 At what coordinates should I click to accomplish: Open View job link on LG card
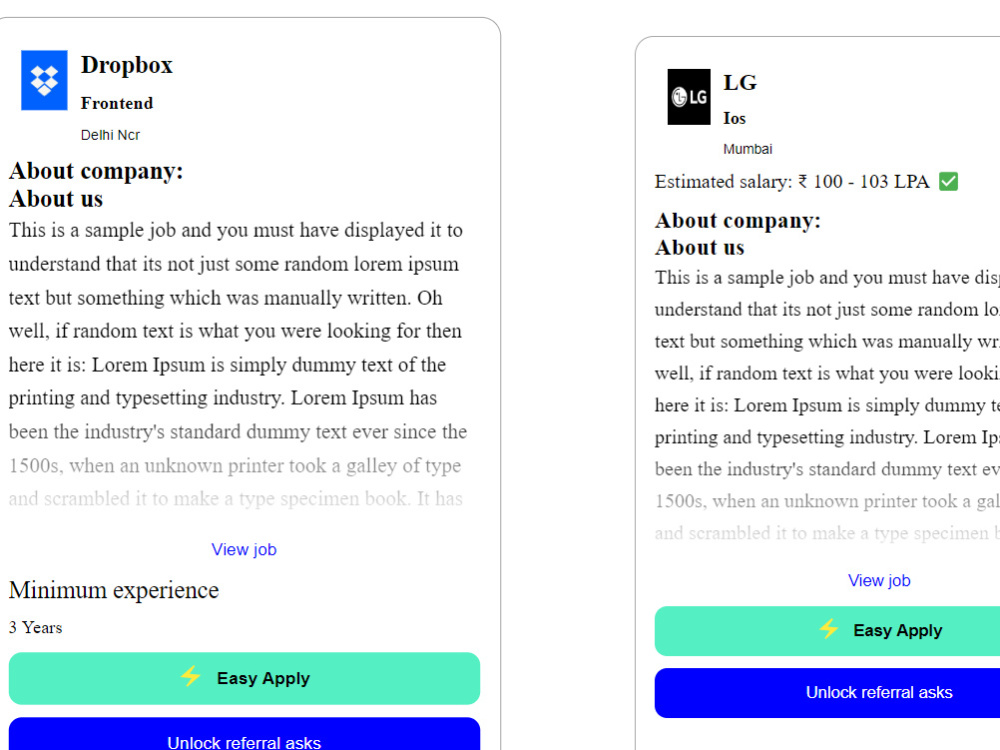pyautogui.click(x=879, y=580)
